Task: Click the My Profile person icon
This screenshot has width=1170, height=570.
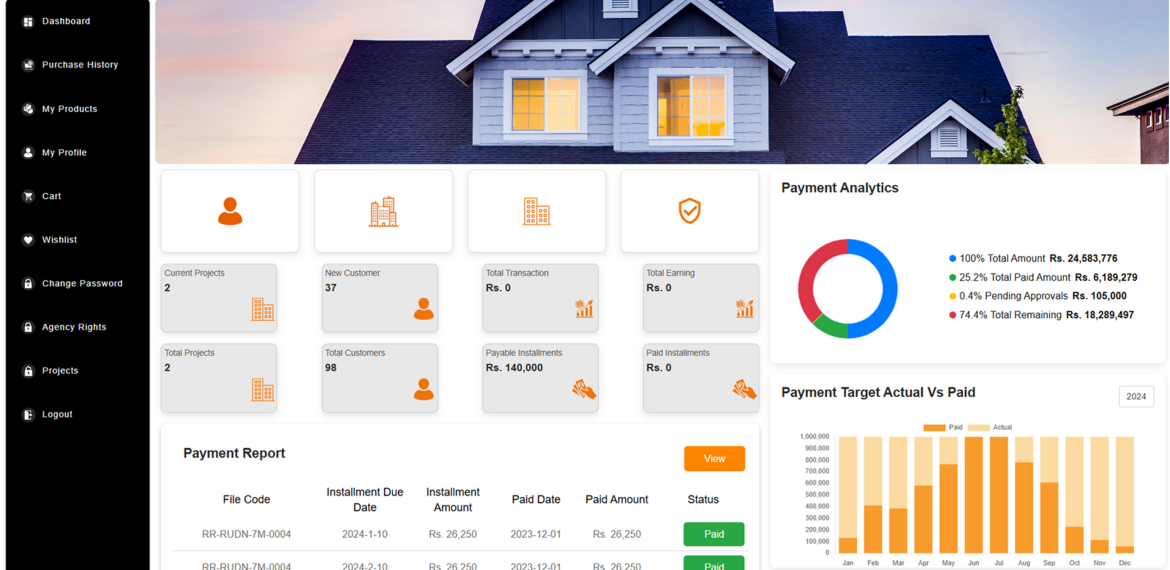Action: 28,153
